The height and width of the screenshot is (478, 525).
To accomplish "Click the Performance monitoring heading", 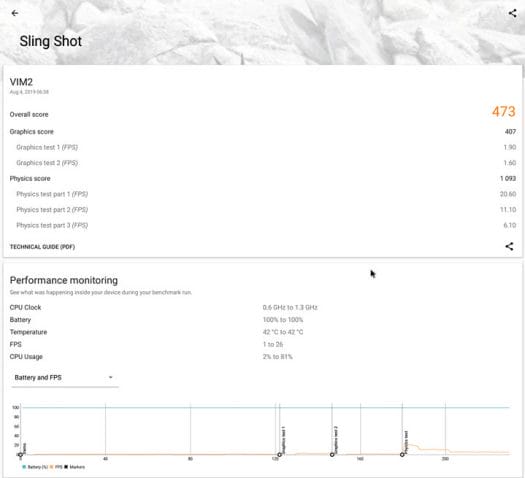I will (x=64, y=280).
